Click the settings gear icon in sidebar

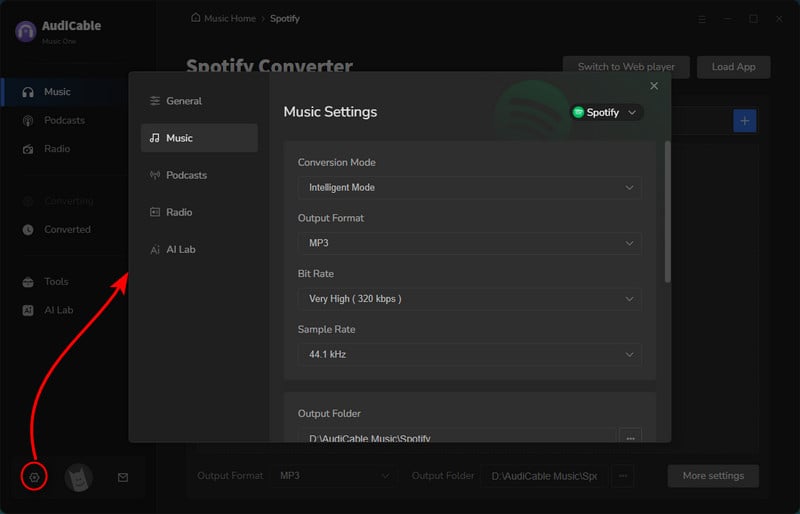click(x=34, y=477)
